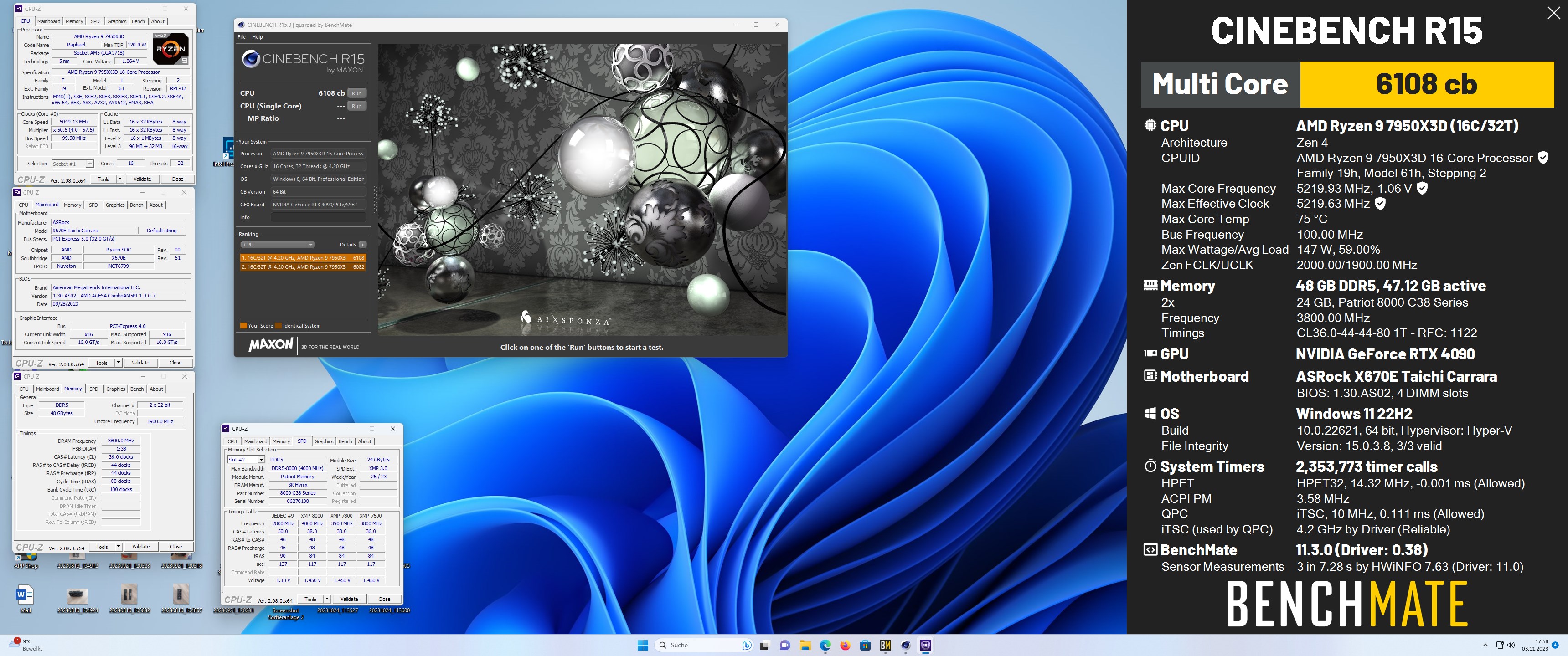Image resolution: width=1568 pixels, height=656 pixels.
Task: Open APP Shop desktop shortcut
Action: [x=26, y=560]
